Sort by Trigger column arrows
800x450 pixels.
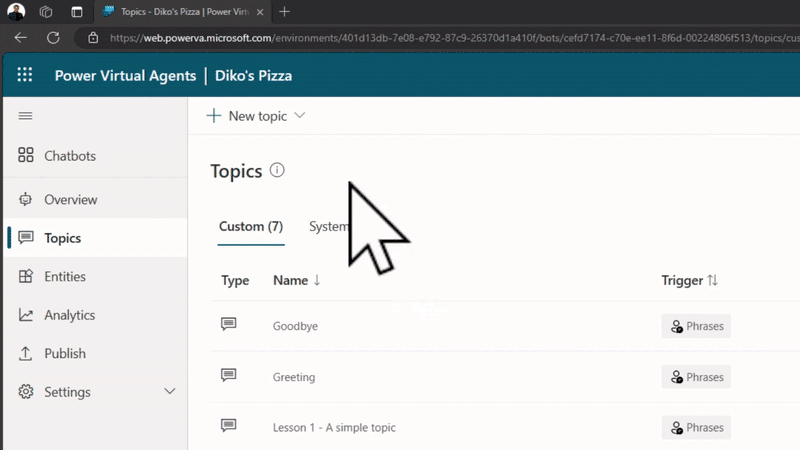[713, 280]
